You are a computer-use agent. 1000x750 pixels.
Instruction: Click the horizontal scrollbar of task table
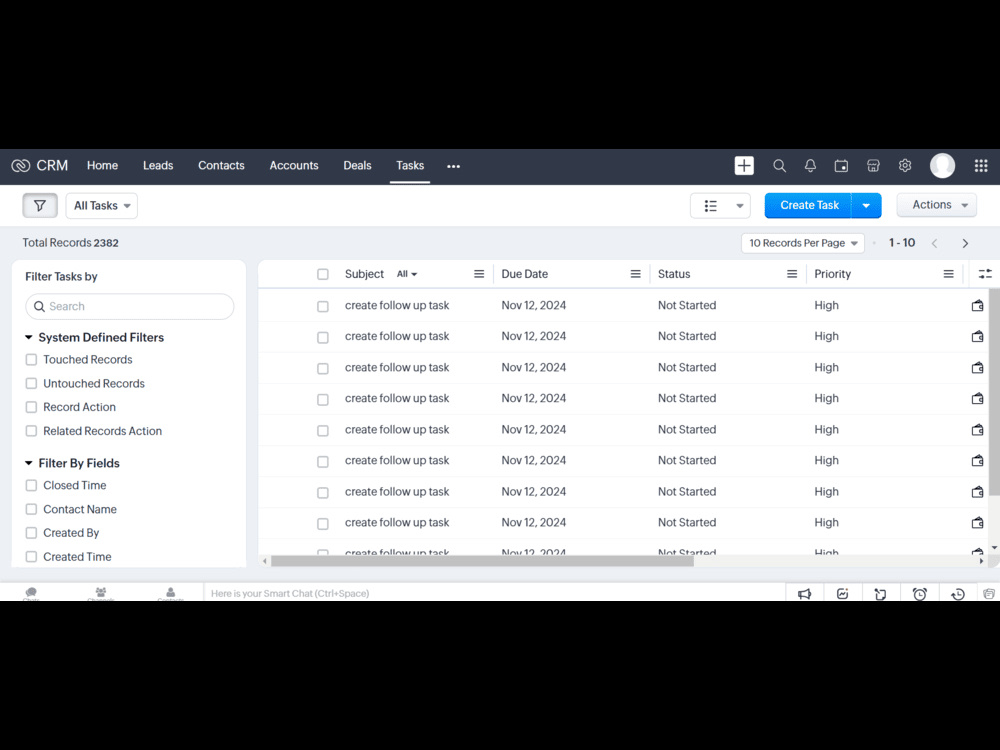tap(482, 561)
